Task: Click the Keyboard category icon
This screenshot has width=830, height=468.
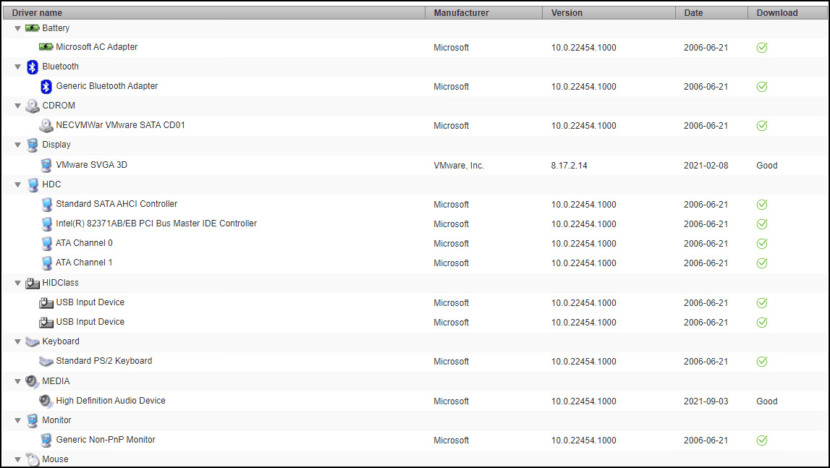Action: (x=32, y=342)
